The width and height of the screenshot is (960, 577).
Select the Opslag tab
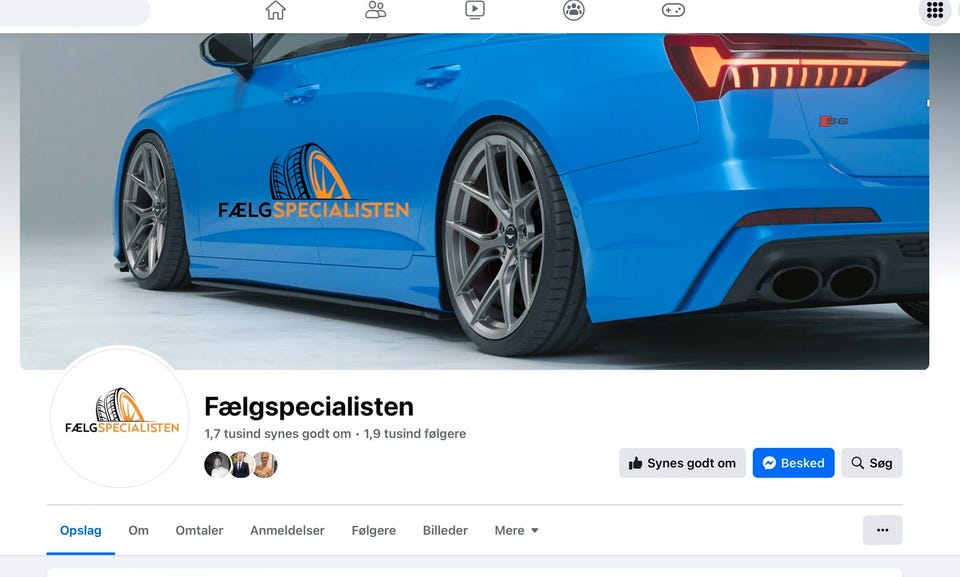tap(80, 530)
